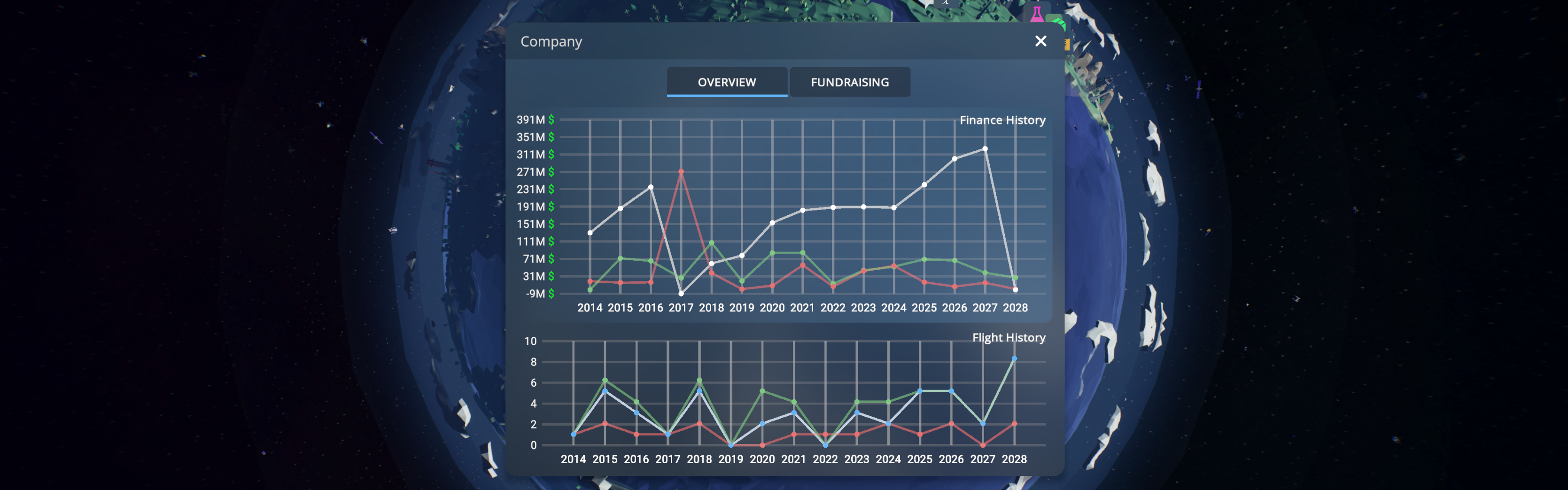Click the green icon behind the dialog corner
This screenshot has width=1568, height=490.
[x=1058, y=23]
